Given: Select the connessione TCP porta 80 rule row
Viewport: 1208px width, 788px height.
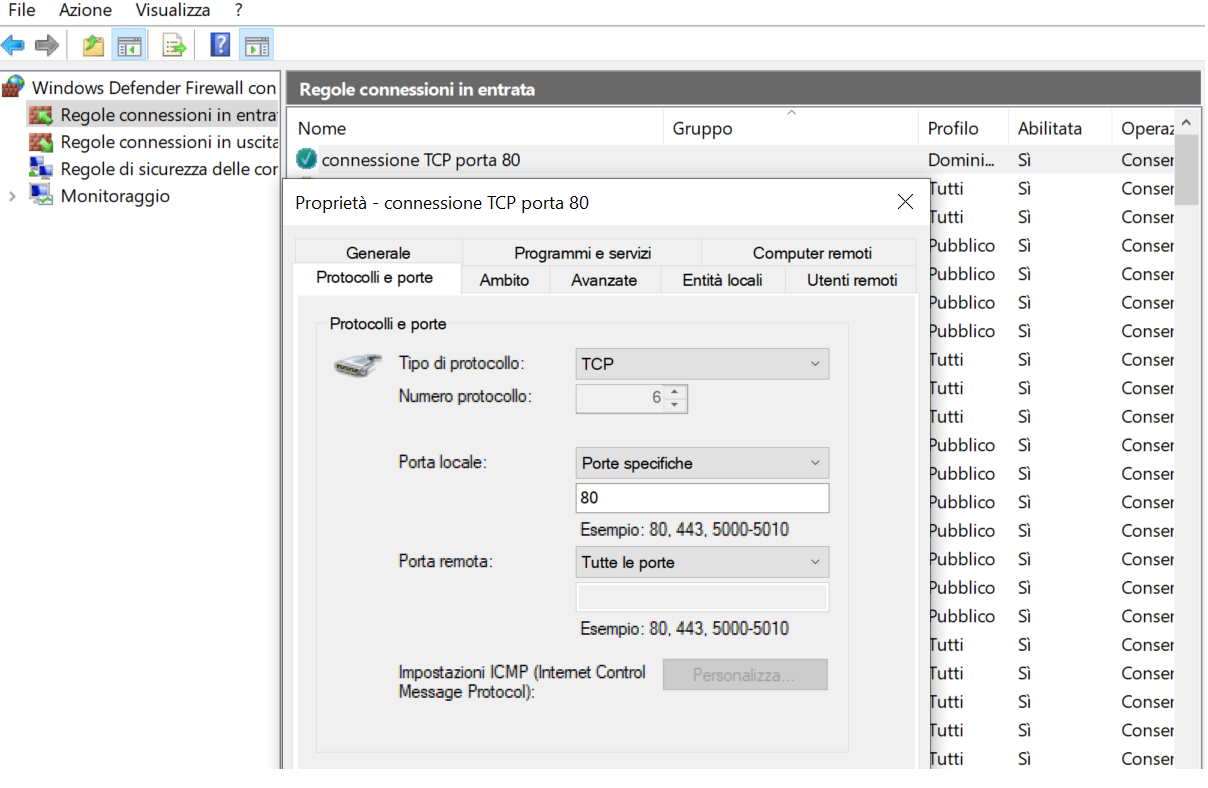Looking at the screenshot, I should [731, 160].
